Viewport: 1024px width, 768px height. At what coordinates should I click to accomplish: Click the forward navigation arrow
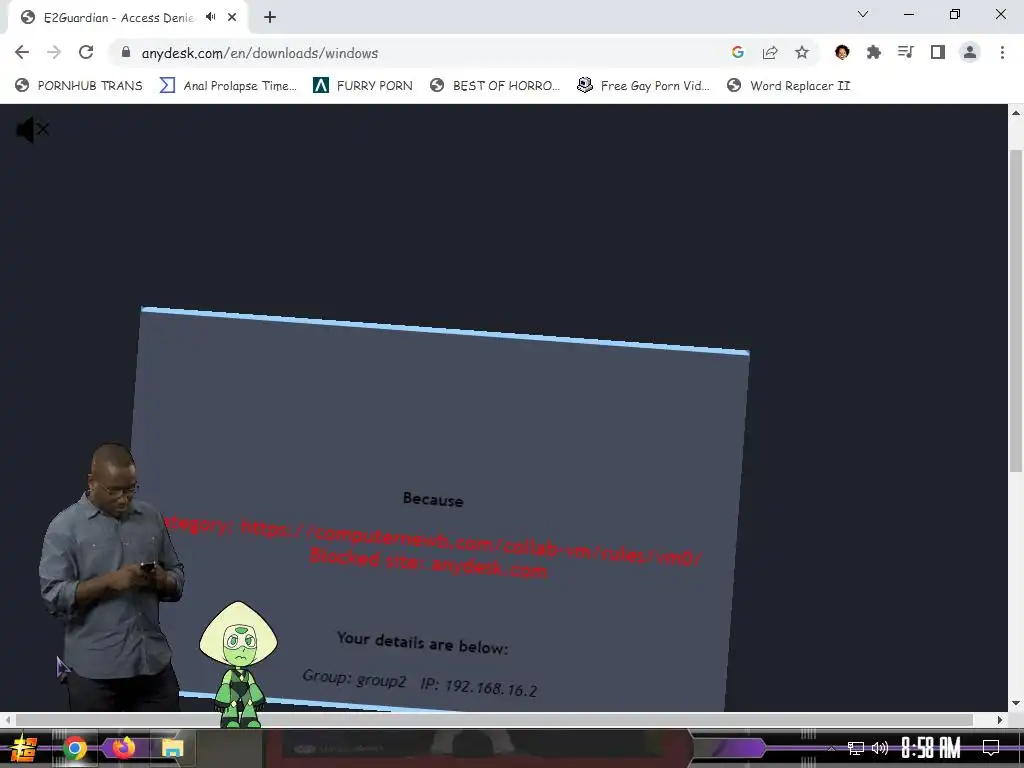click(x=54, y=52)
